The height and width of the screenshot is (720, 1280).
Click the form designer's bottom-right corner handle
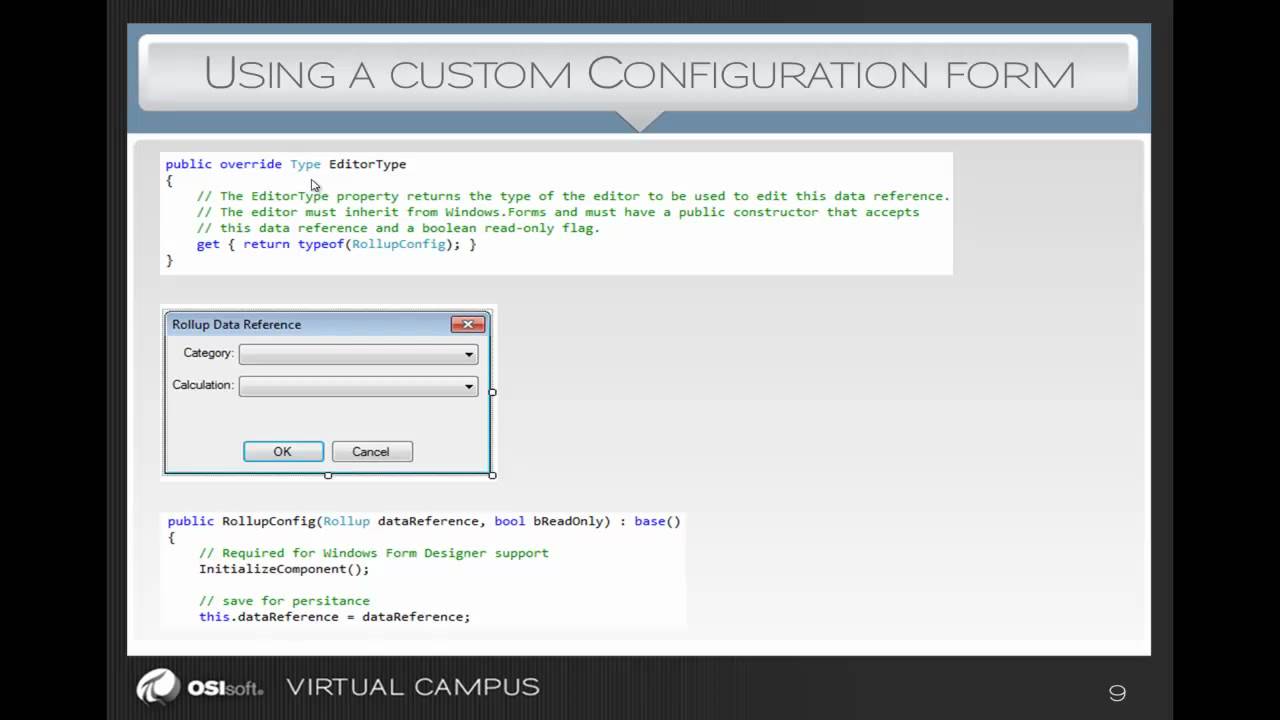click(x=492, y=475)
